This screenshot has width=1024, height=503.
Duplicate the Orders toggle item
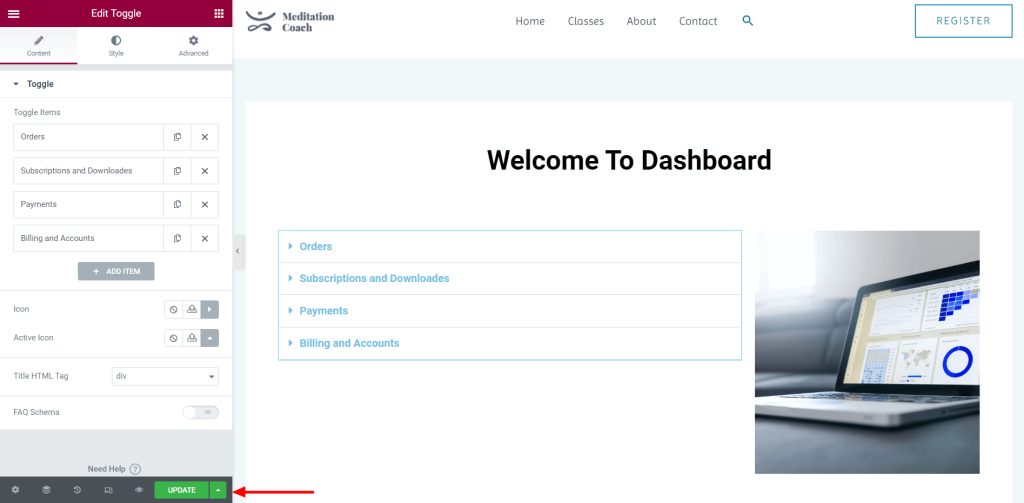(177, 137)
